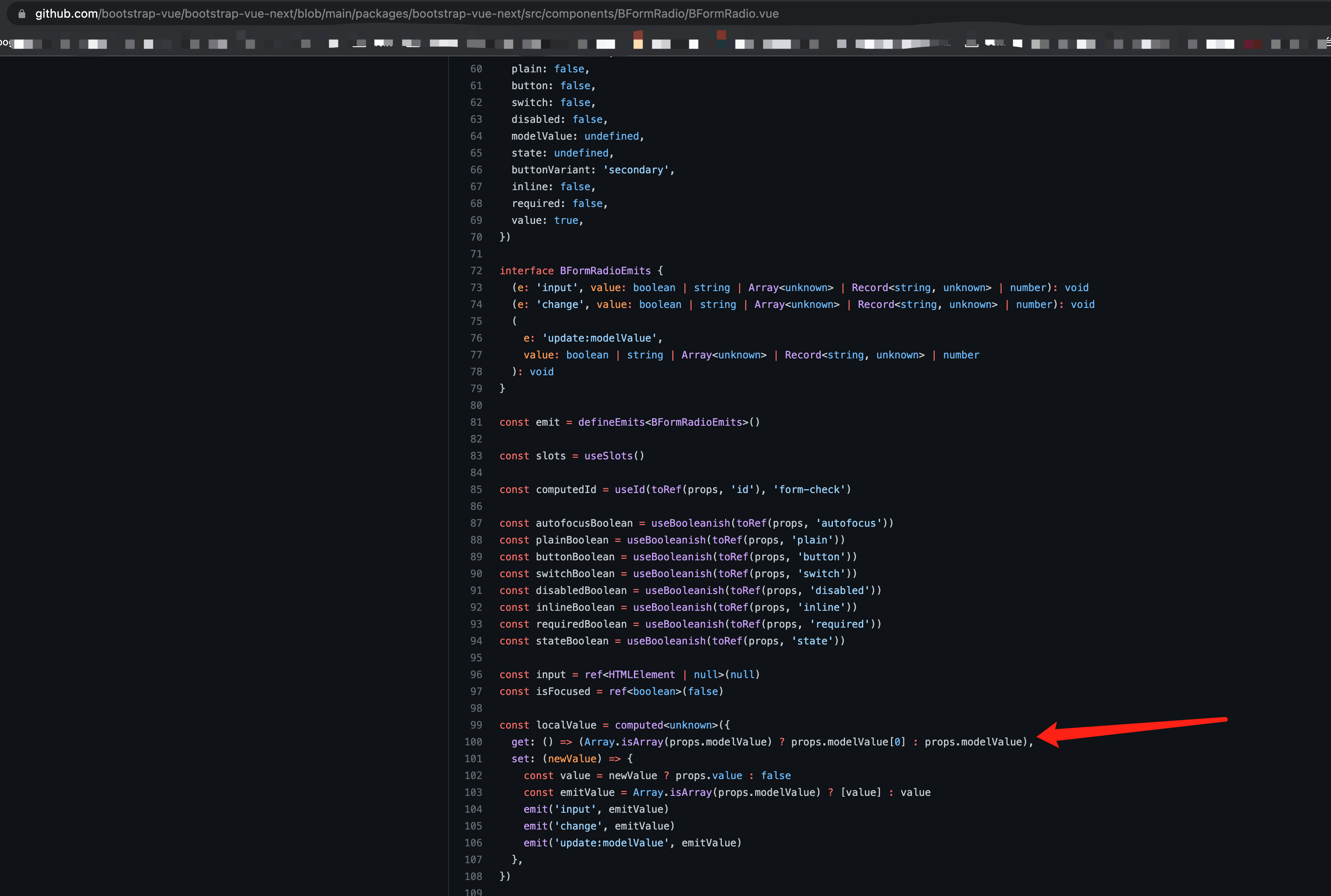This screenshot has width=1331, height=896.
Task: Click the lock icon in the address bar
Action: coord(22,14)
